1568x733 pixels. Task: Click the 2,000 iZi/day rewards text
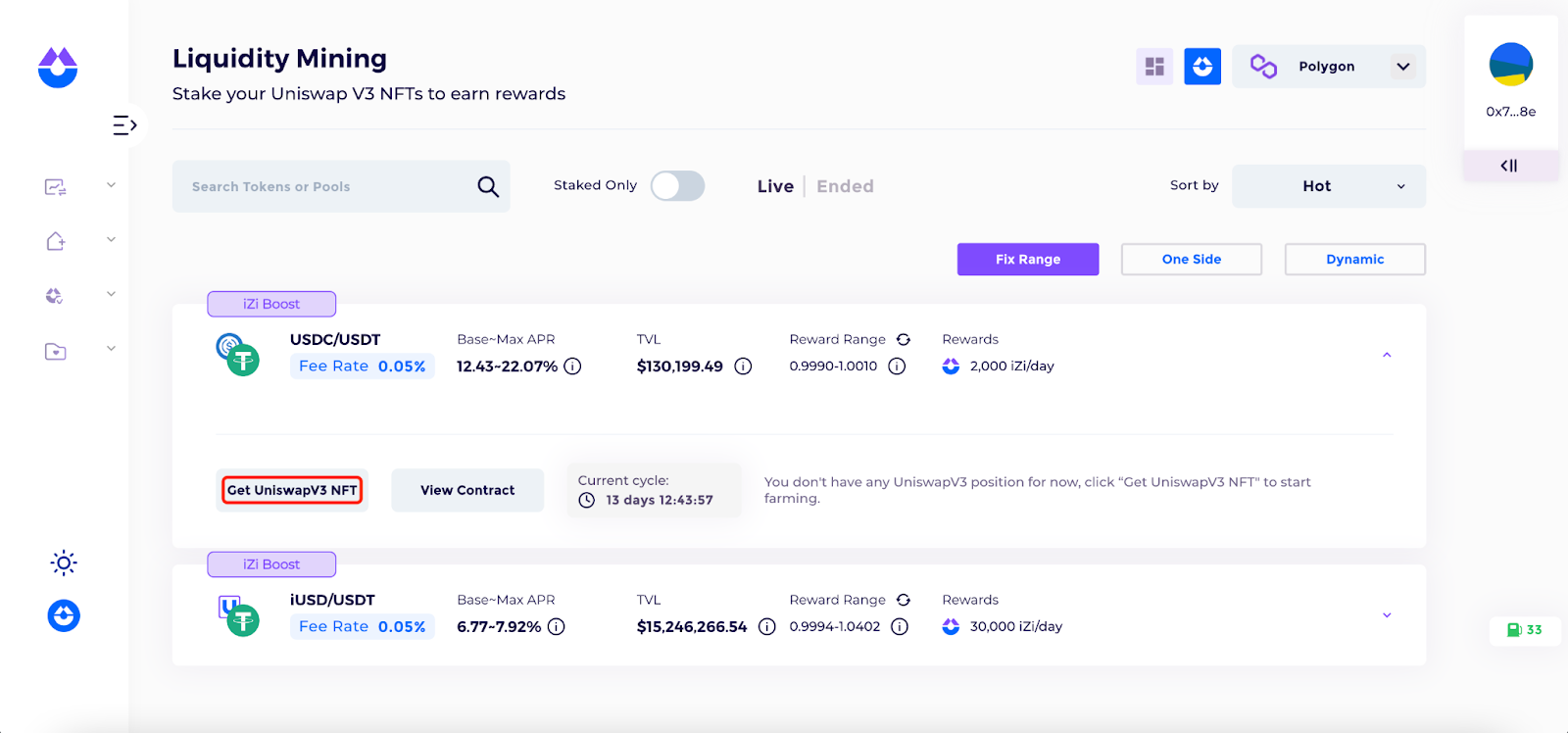[x=1012, y=366]
